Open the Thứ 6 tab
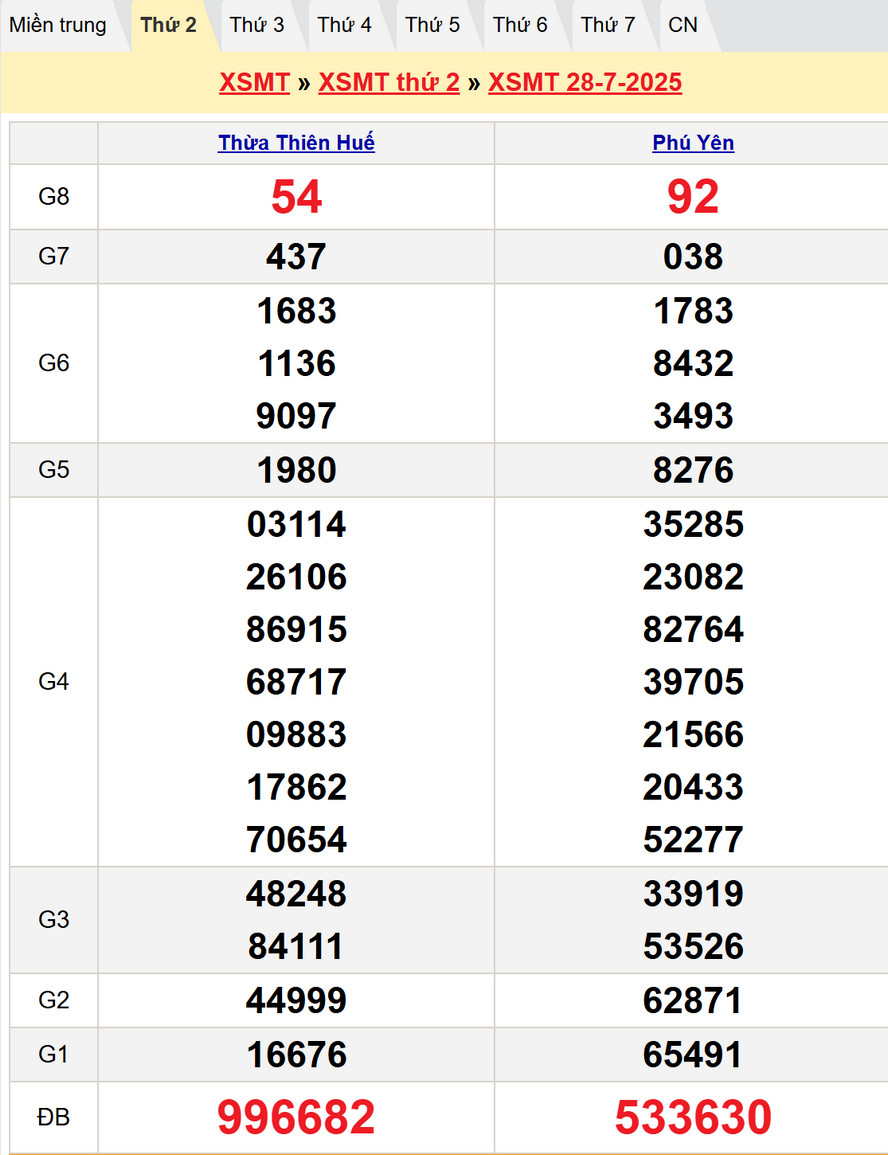 520,25
